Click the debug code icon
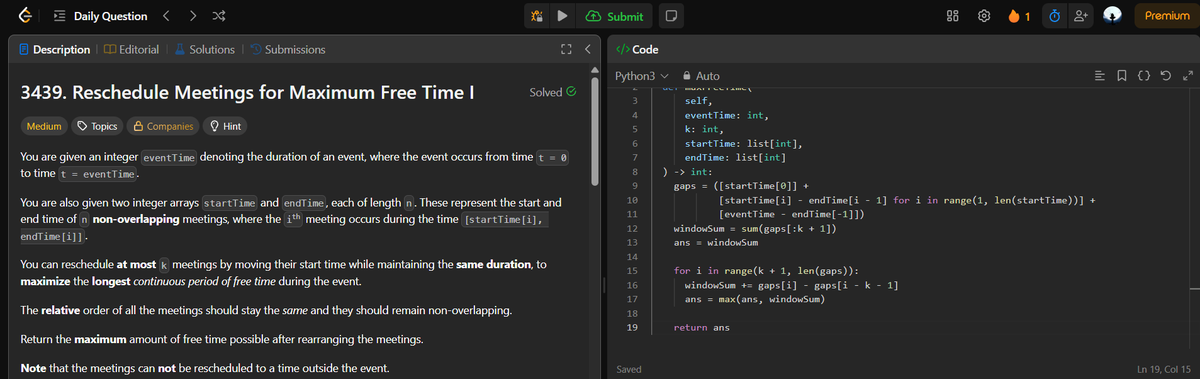The height and width of the screenshot is (379, 1200). click(x=536, y=16)
